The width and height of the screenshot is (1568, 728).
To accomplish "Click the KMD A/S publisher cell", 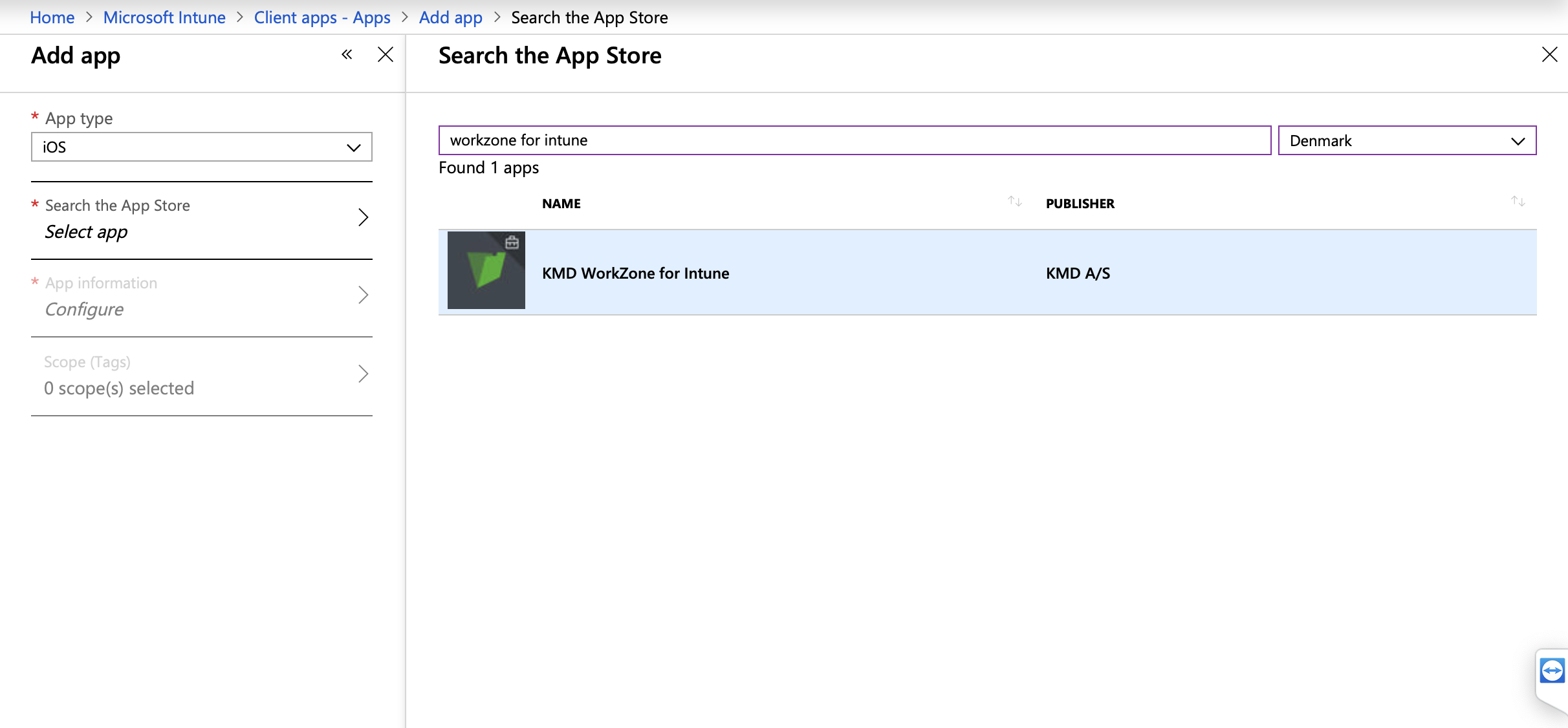I will coord(1078,273).
